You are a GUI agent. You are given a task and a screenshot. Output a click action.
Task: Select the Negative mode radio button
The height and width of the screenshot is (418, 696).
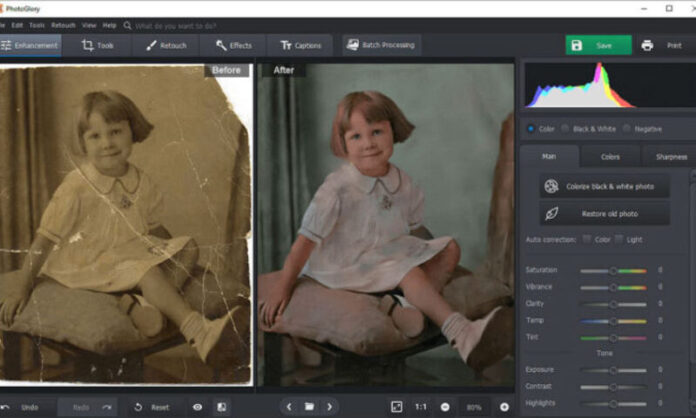(x=627, y=128)
